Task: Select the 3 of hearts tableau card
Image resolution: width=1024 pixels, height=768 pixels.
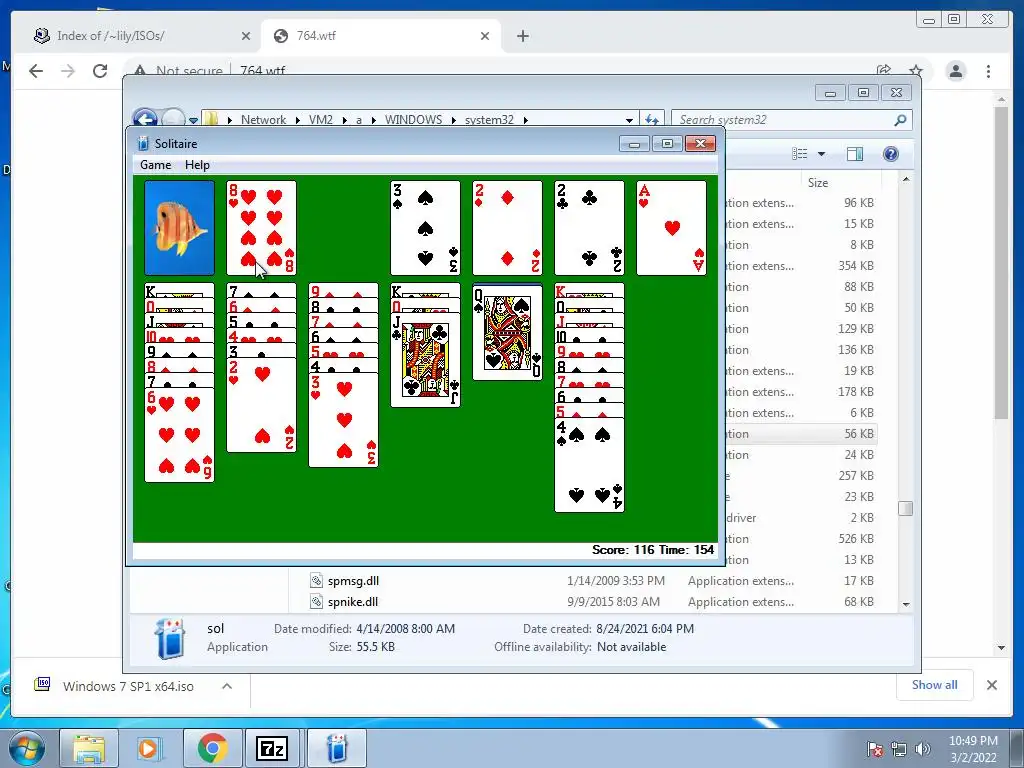Action: (x=344, y=420)
